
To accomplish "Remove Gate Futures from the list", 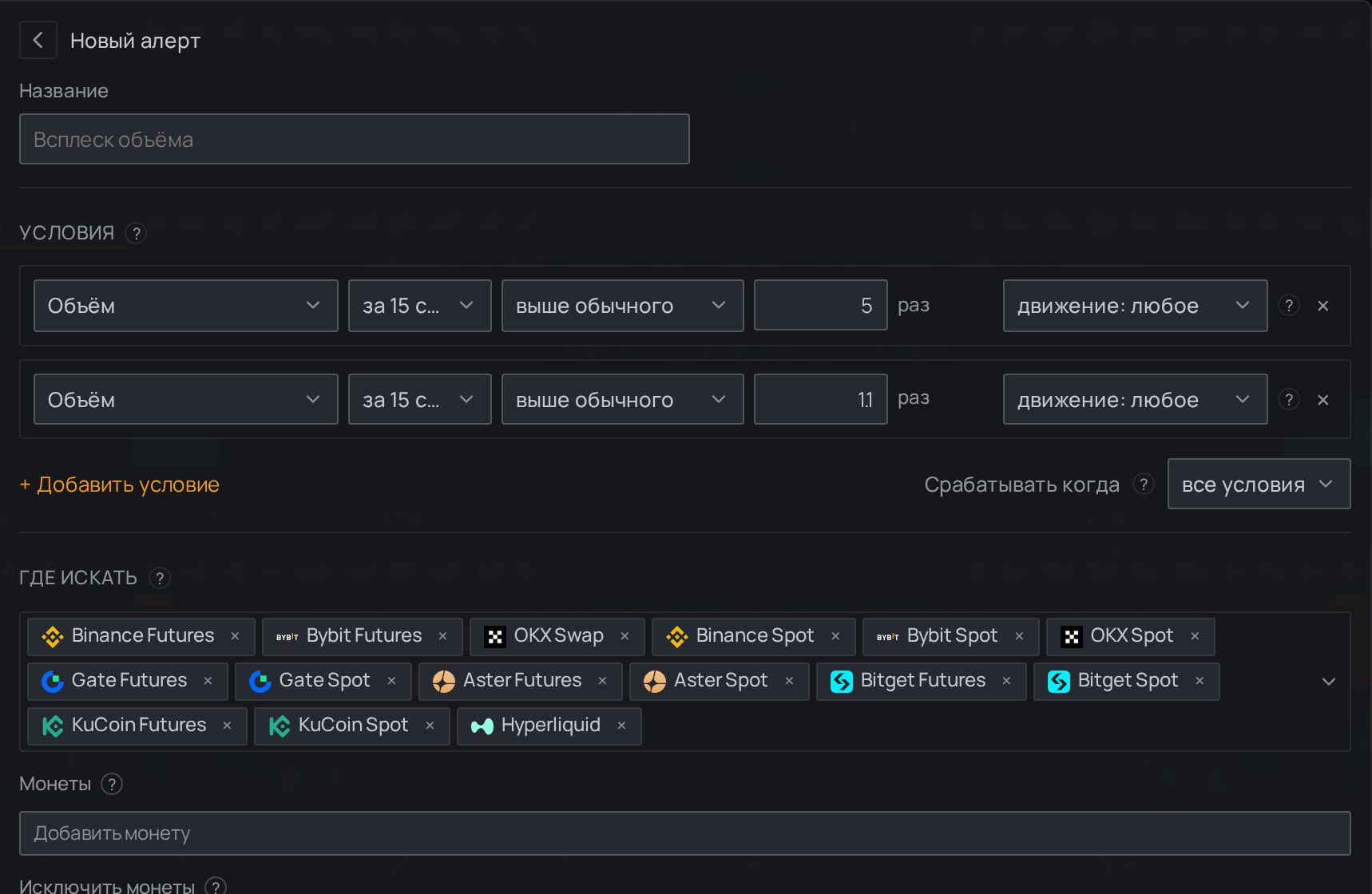I will [x=208, y=681].
